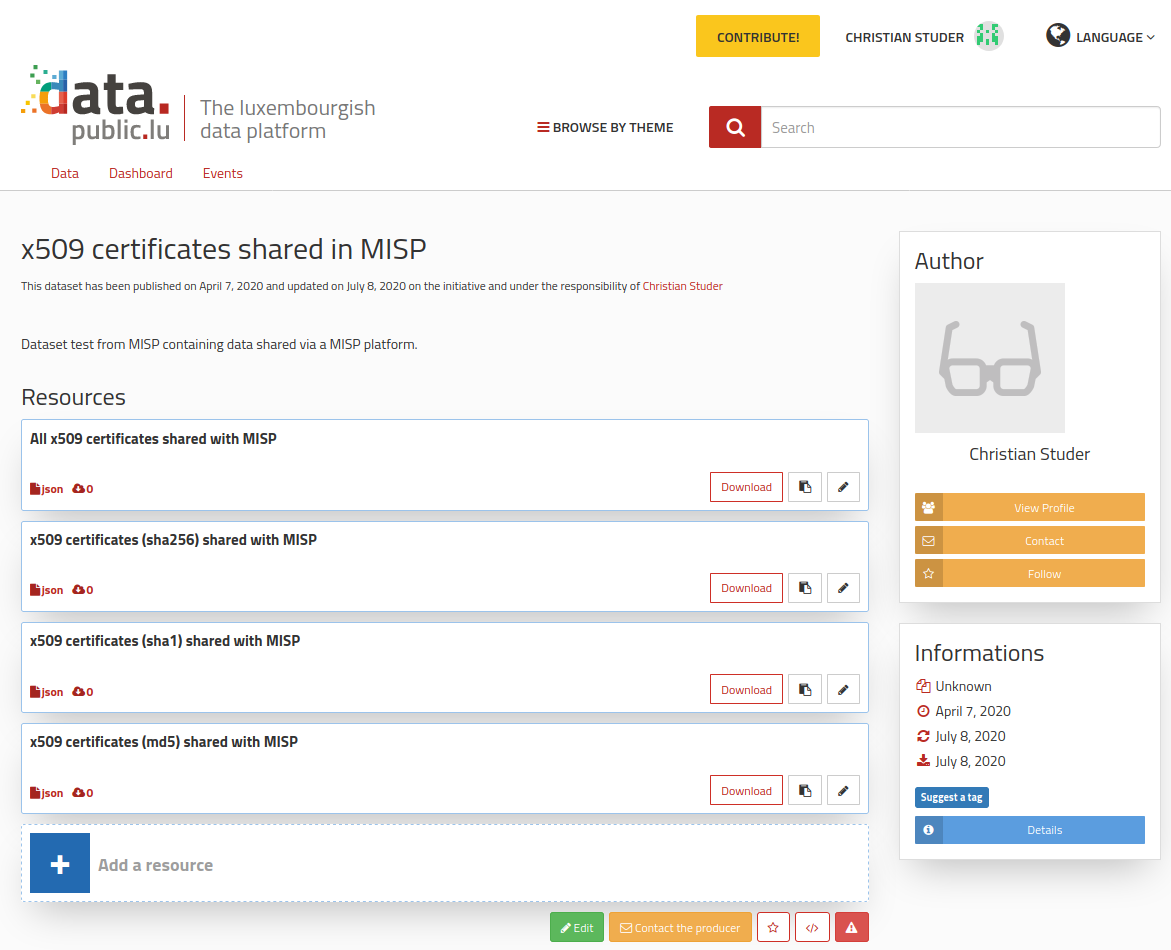Click the blue plus Add a resource icon
Viewport: 1171px width, 950px height.
pos(60,863)
